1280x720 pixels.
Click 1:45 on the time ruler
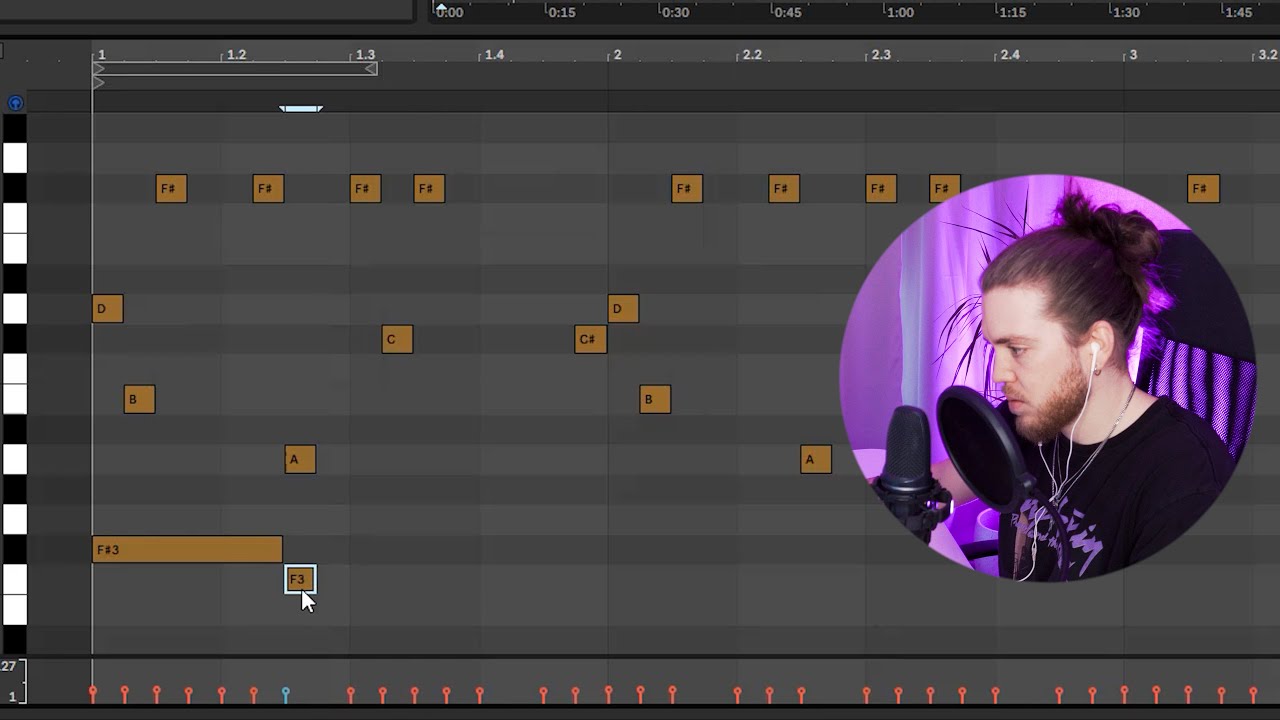click(x=1238, y=12)
